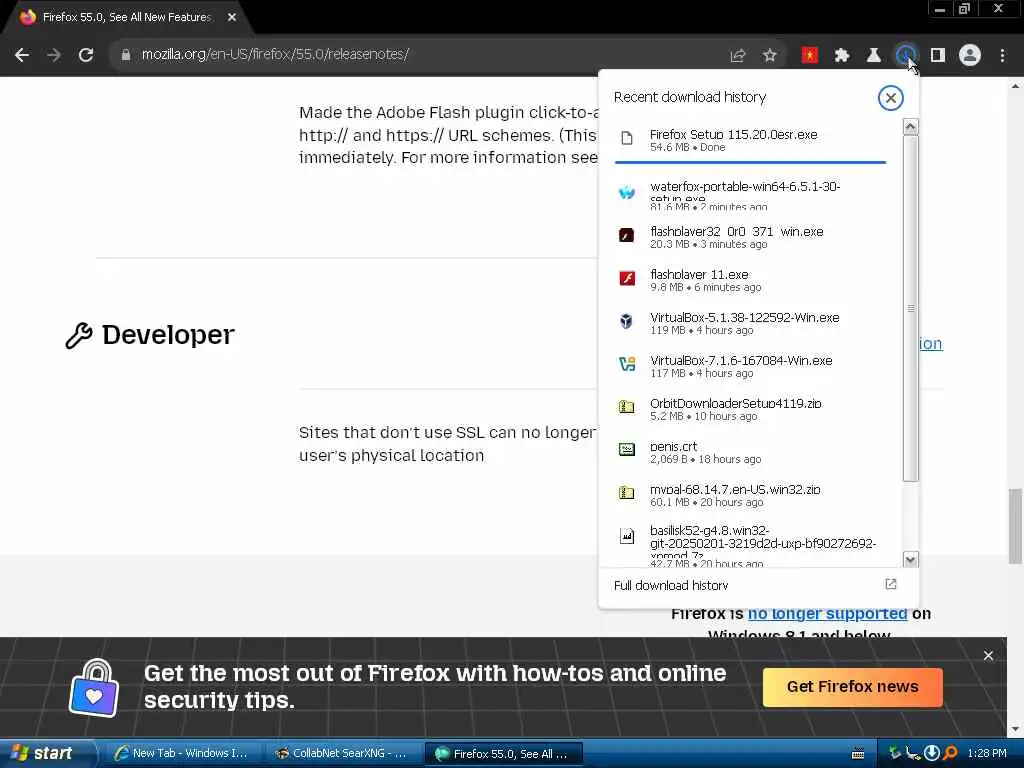
Task: Click the taskbar clock 1:28 PM
Action: [987, 754]
